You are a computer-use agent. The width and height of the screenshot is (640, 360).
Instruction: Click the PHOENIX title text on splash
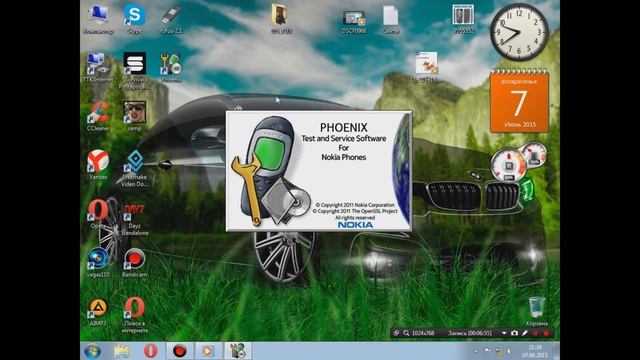coord(343,127)
